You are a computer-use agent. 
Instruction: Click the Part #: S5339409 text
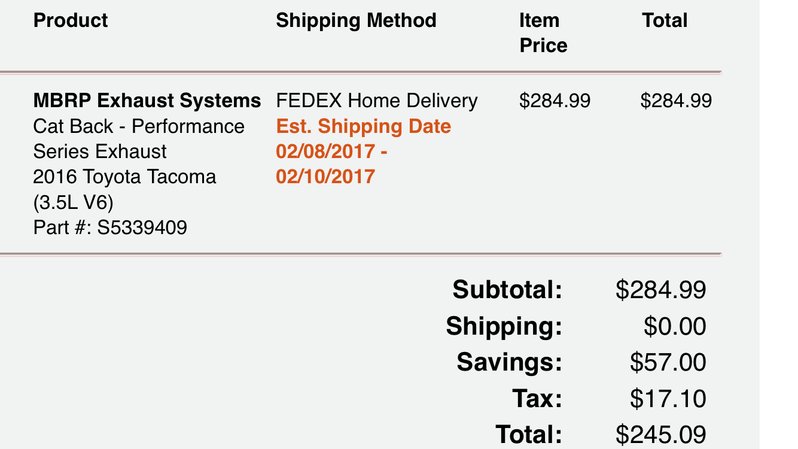(110, 227)
